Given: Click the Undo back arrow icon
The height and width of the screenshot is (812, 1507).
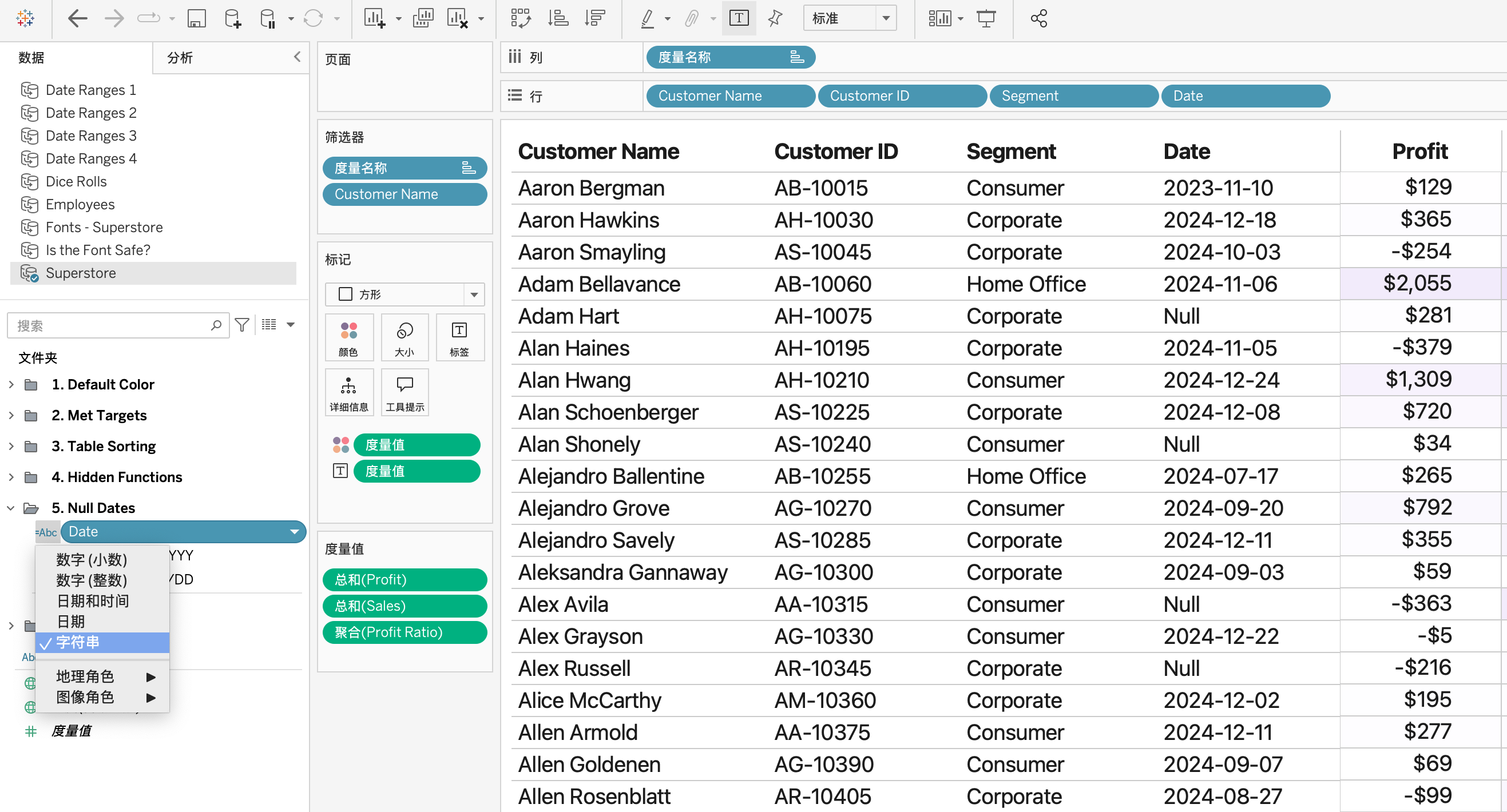Looking at the screenshot, I should [x=77, y=19].
